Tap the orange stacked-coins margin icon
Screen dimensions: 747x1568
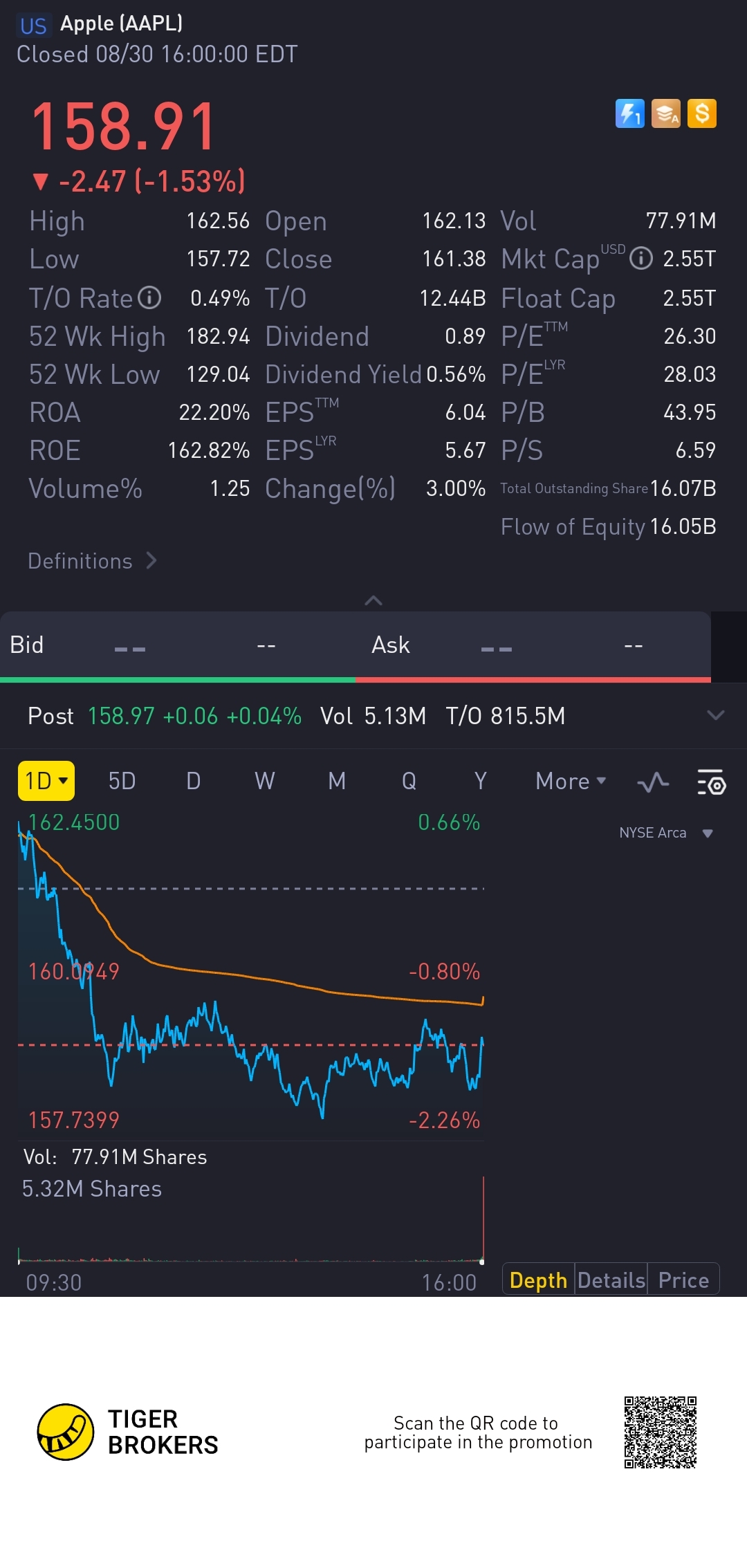[666, 113]
